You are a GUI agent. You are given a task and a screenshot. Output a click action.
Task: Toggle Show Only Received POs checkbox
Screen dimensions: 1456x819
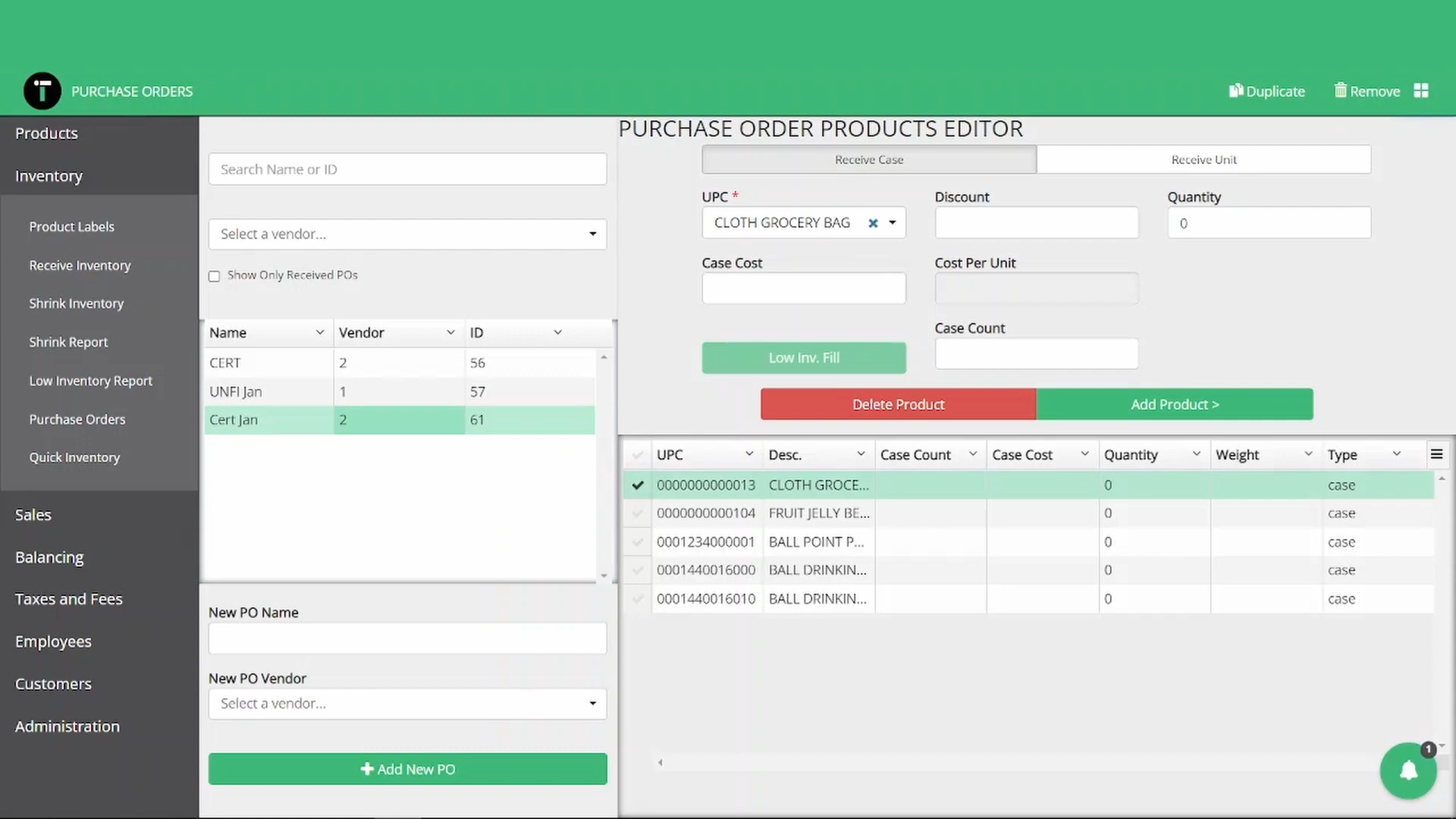click(215, 276)
